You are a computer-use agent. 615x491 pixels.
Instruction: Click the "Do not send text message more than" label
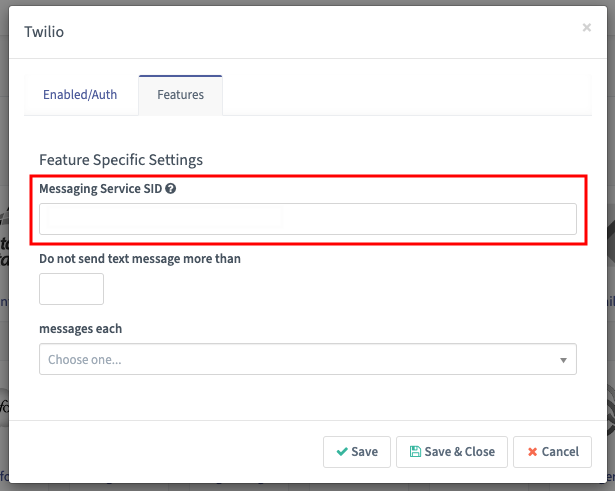[x=140, y=258]
